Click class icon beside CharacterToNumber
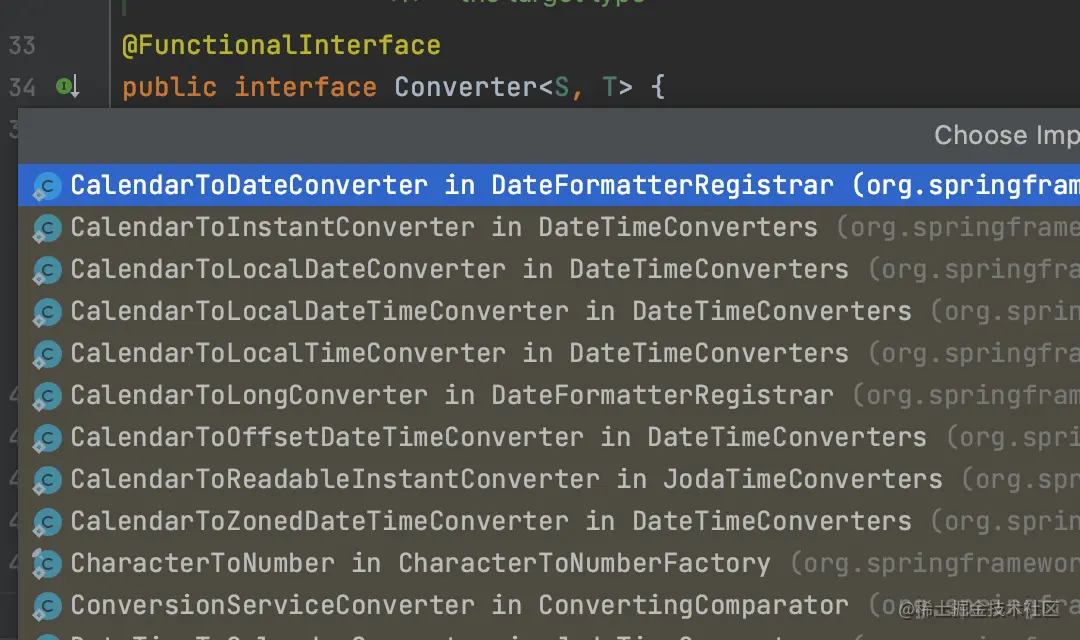This screenshot has width=1080, height=640. click(47, 564)
